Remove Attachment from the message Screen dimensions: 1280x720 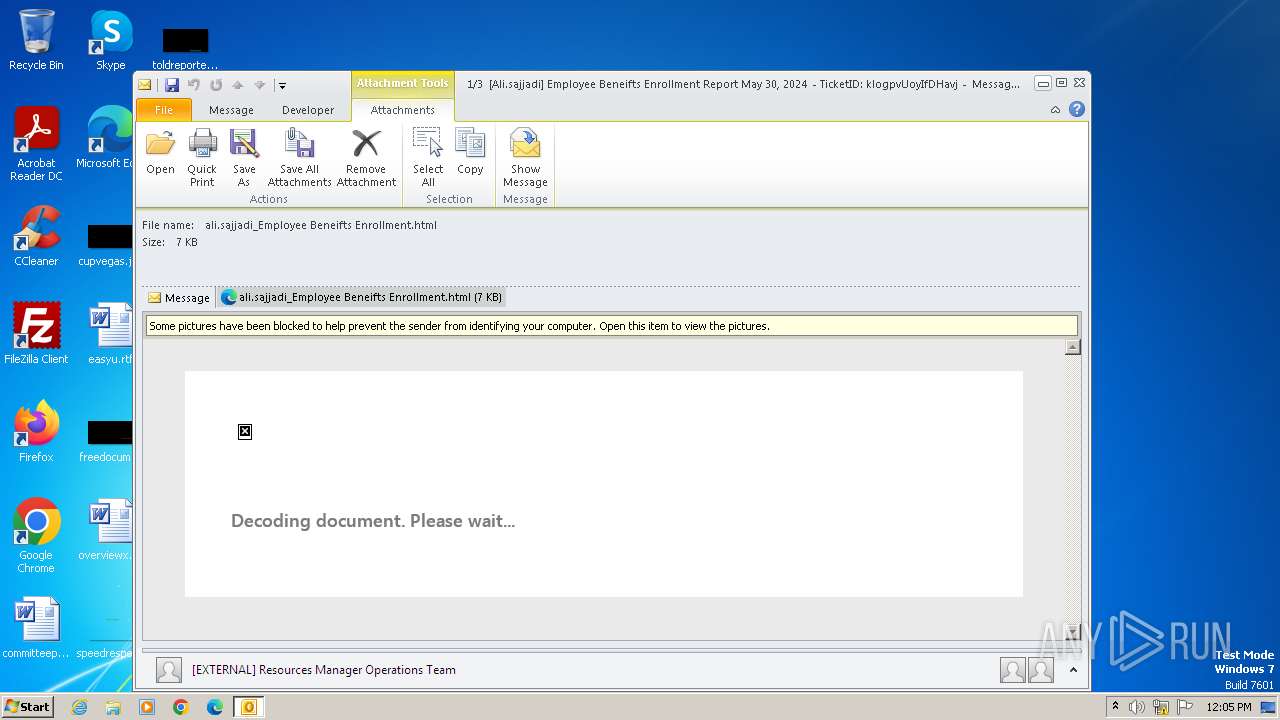tap(366, 158)
